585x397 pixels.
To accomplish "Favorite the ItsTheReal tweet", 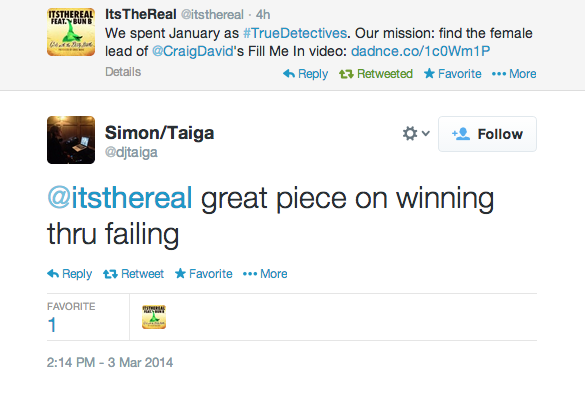I will coord(453,74).
